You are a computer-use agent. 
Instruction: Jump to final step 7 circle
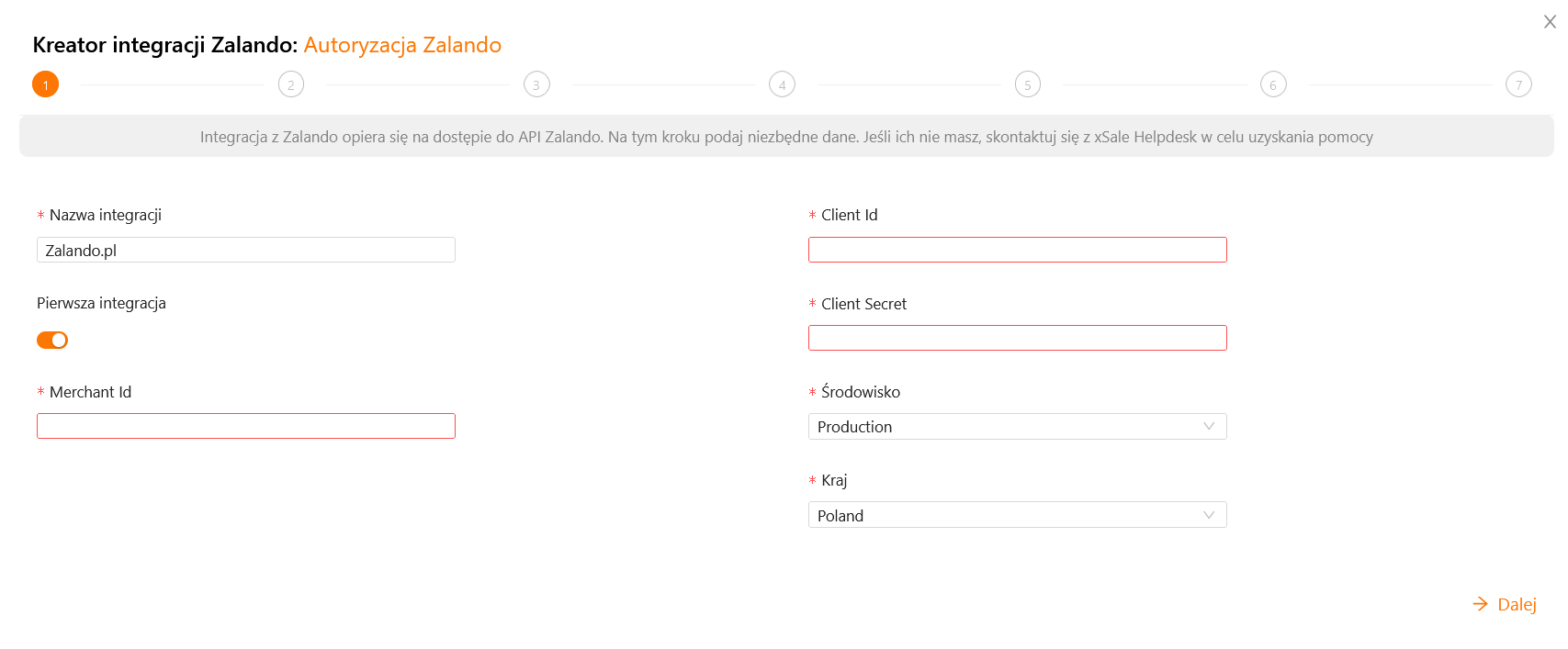(1518, 84)
